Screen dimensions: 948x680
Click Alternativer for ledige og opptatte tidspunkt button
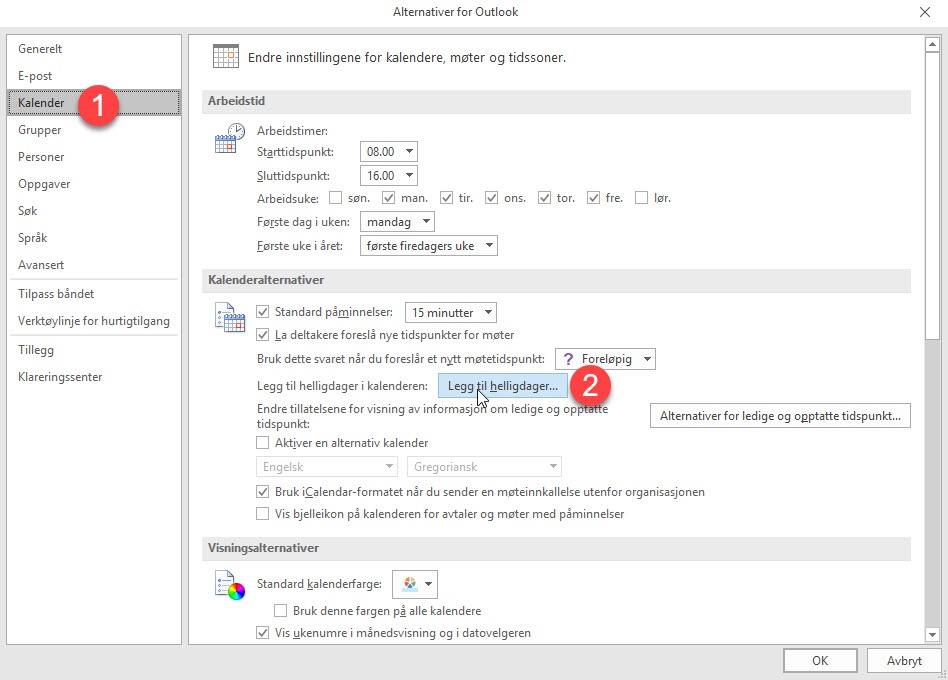tap(780, 416)
